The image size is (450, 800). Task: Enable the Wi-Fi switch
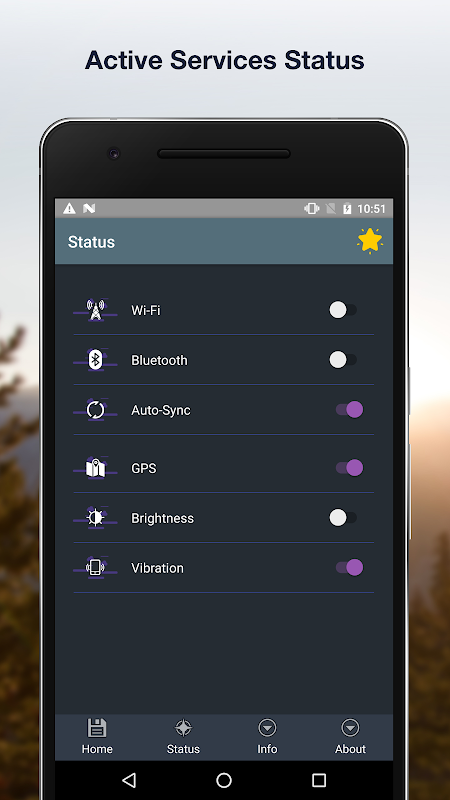pyautogui.click(x=343, y=310)
